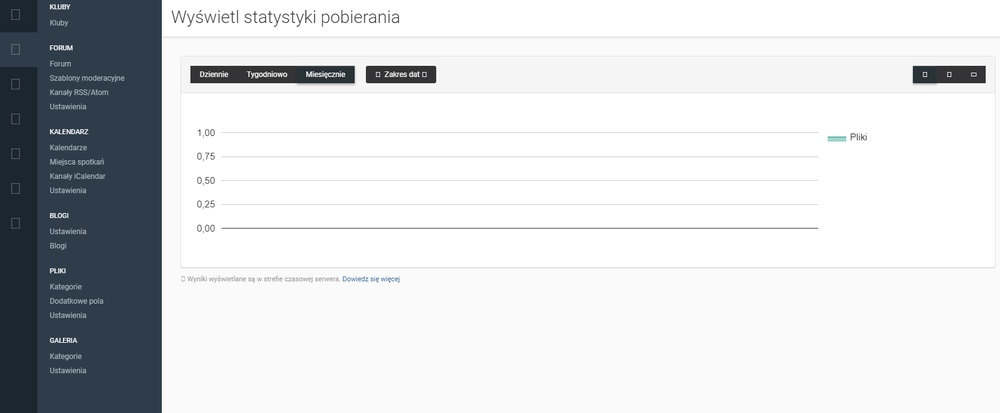Open the Dowiedz się więcej link

pyautogui.click(x=371, y=279)
